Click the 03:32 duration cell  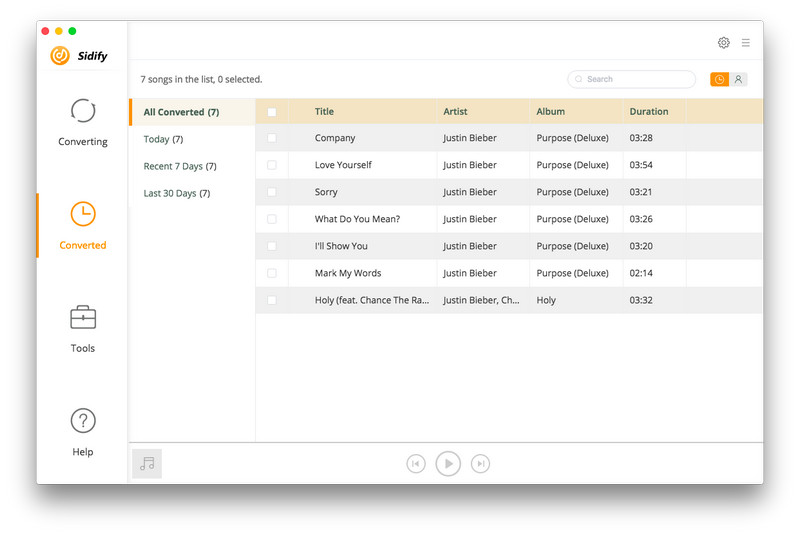point(641,300)
